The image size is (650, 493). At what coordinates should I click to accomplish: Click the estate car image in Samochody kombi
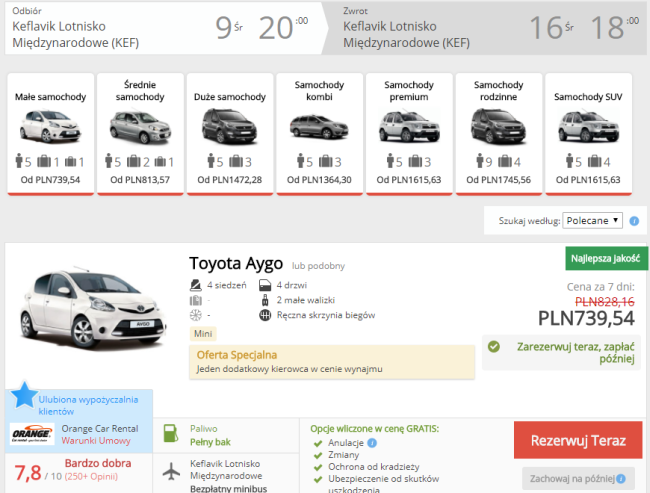(319, 126)
